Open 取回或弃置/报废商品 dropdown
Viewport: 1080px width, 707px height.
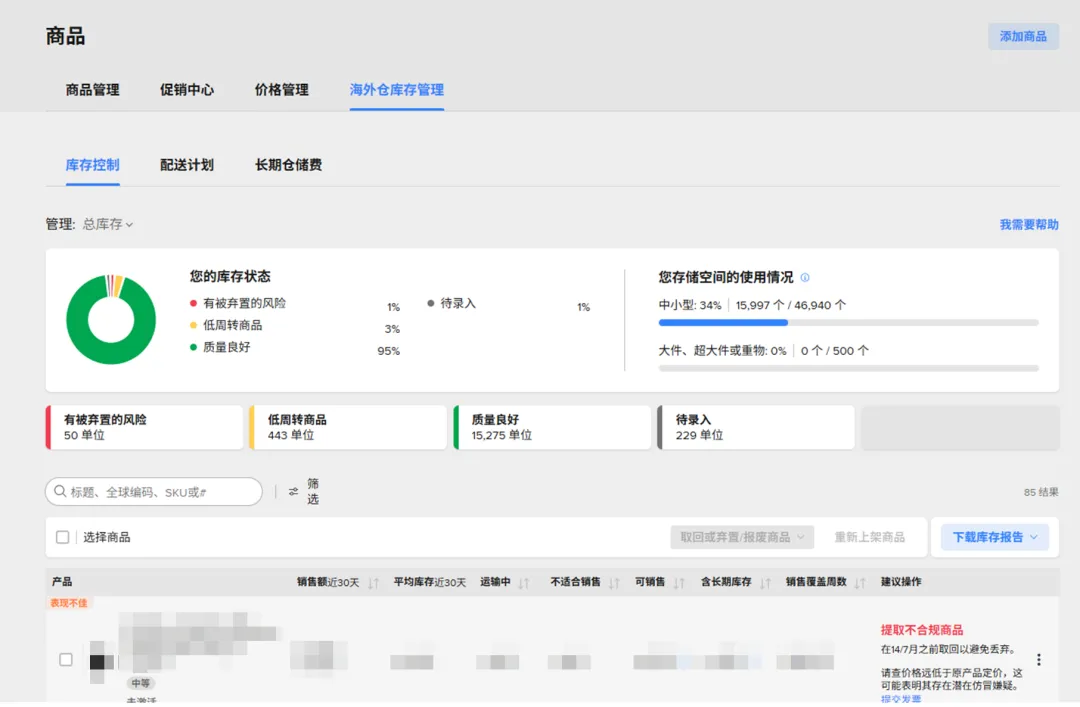point(742,537)
